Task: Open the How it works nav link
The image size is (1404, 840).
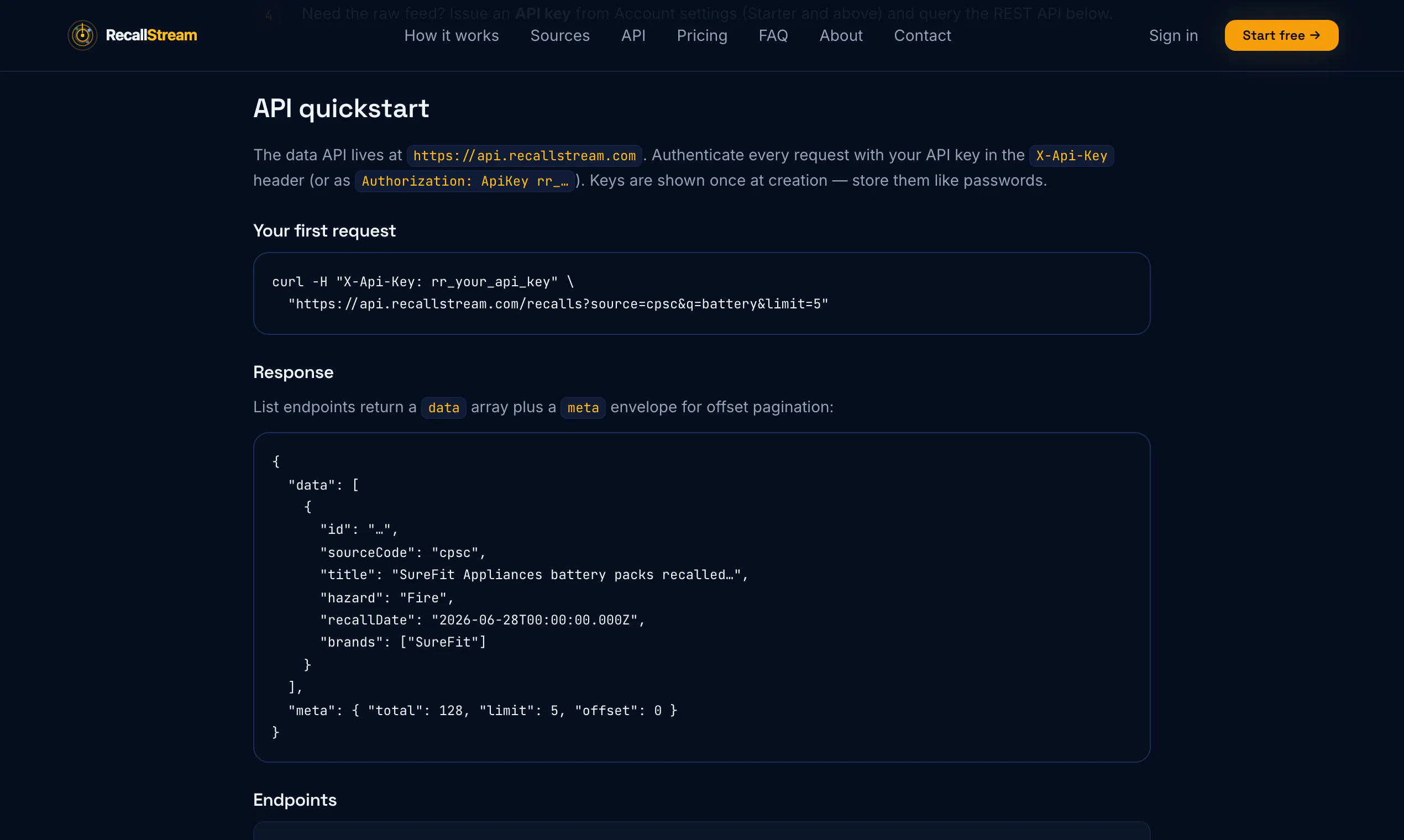Action: 451,36
